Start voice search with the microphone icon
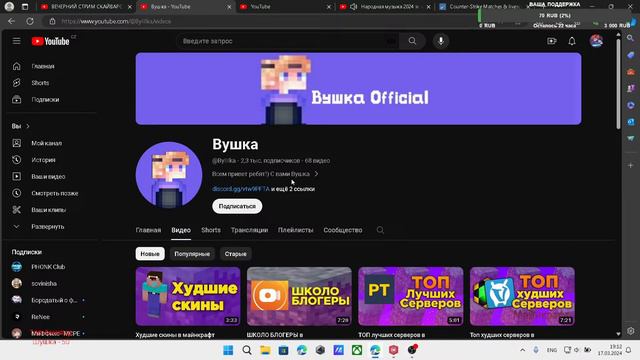 tap(440, 41)
